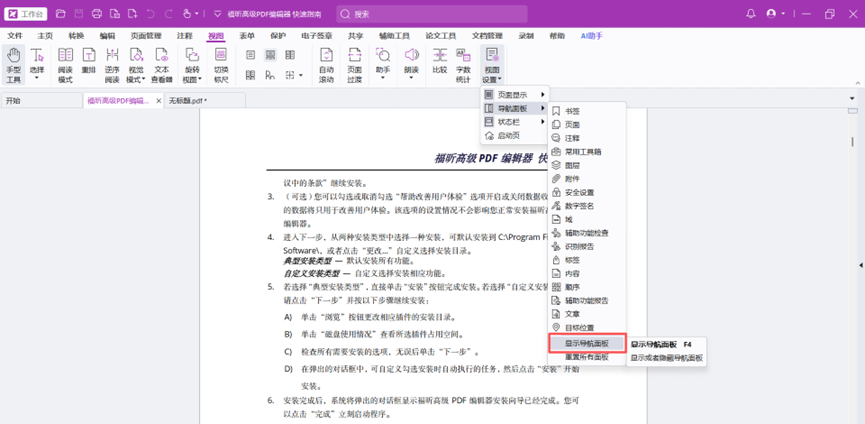Expand the 视图设置 dropdown
This screenshot has width=865, height=424.
click(491, 66)
